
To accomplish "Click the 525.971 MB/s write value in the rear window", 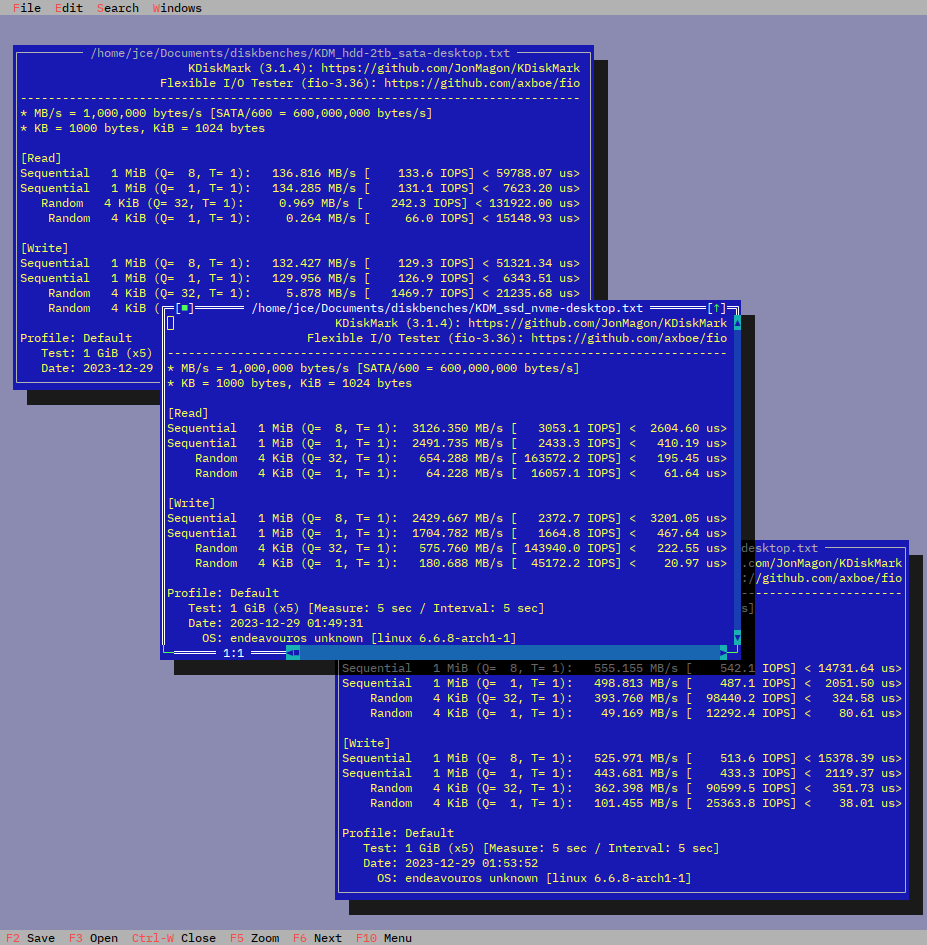I will [x=636, y=758].
